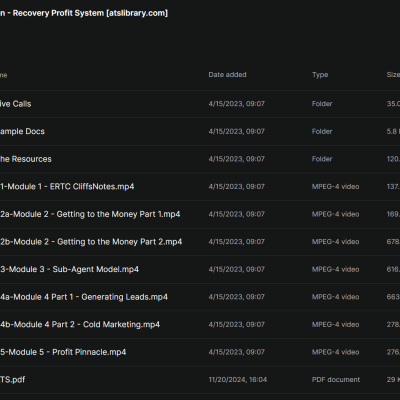This screenshot has width=400, height=400.
Task: Select '3-Module 3 - Sub-Agent Model.mp4' file
Action: 69,269
